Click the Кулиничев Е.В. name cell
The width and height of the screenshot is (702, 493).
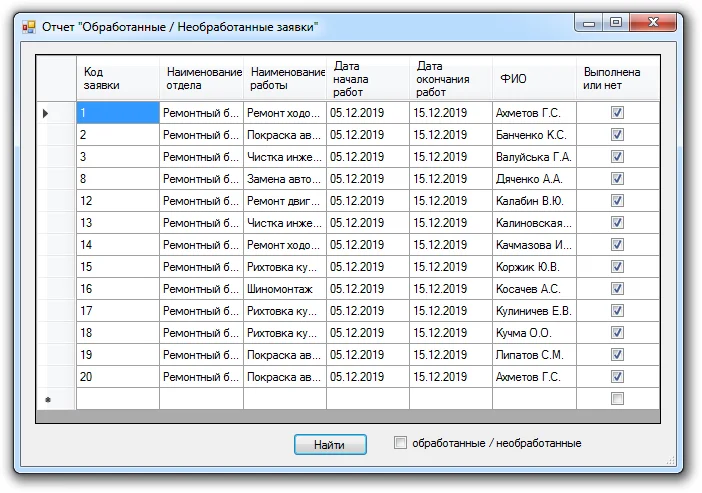(534, 311)
